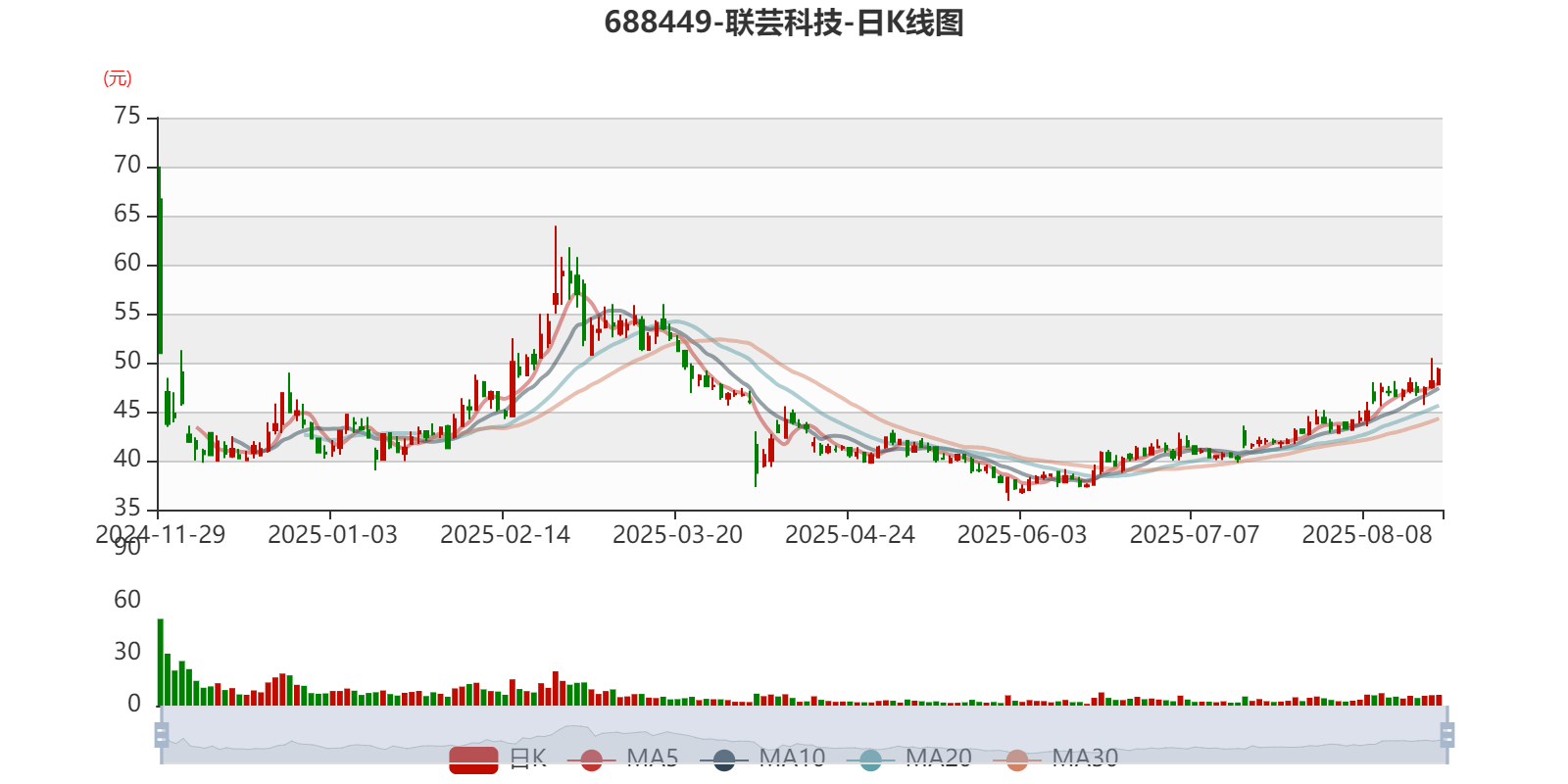Click the first-day long green candlestick near 70
This screenshot has height=784, width=1568.
point(160,261)
